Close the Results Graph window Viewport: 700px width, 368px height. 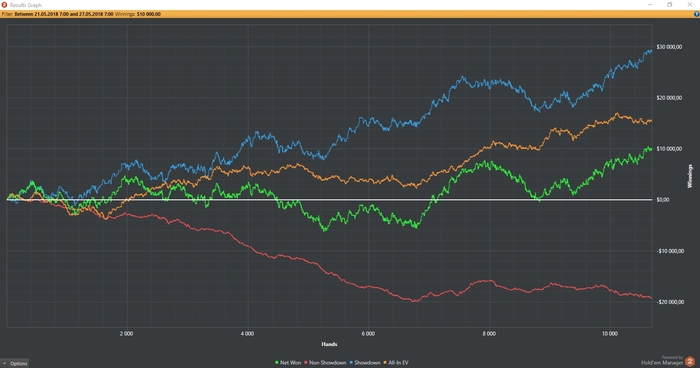click(x=690, y=4)
